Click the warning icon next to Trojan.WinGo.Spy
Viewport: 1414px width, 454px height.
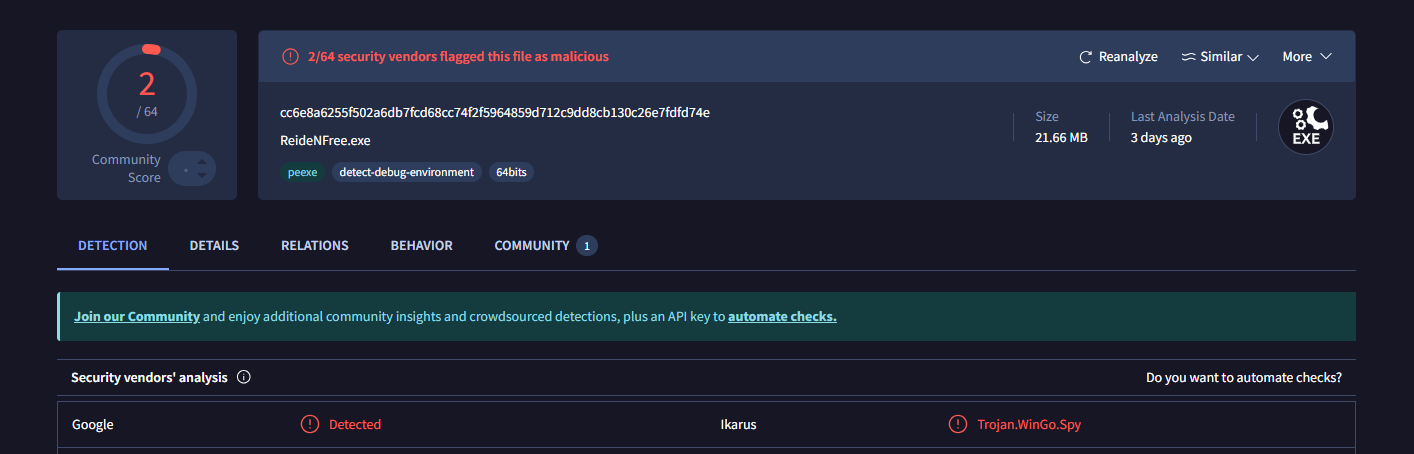coord(958,424)
